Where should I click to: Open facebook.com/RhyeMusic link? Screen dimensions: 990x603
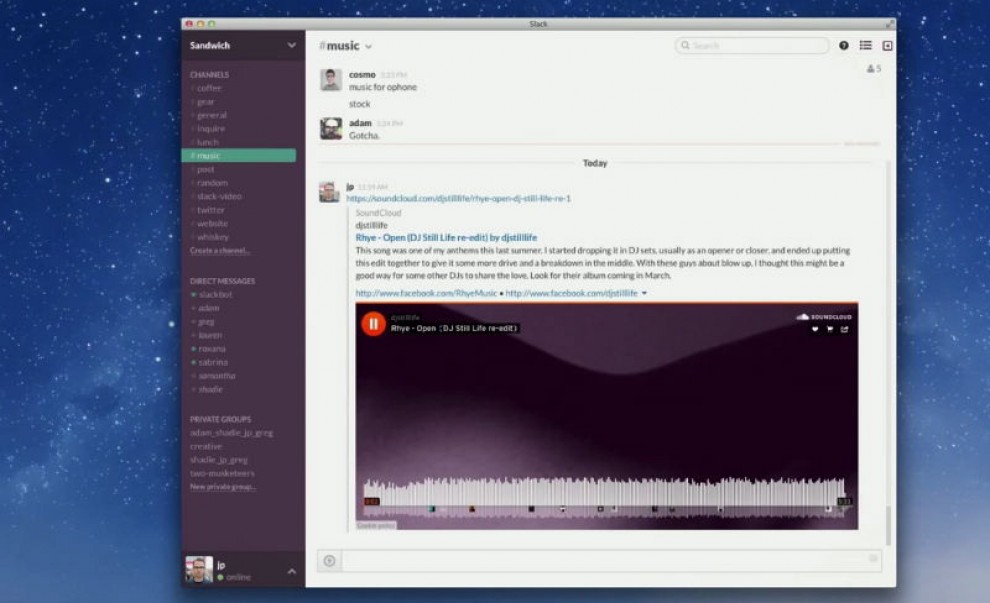[x=426, y=293]
